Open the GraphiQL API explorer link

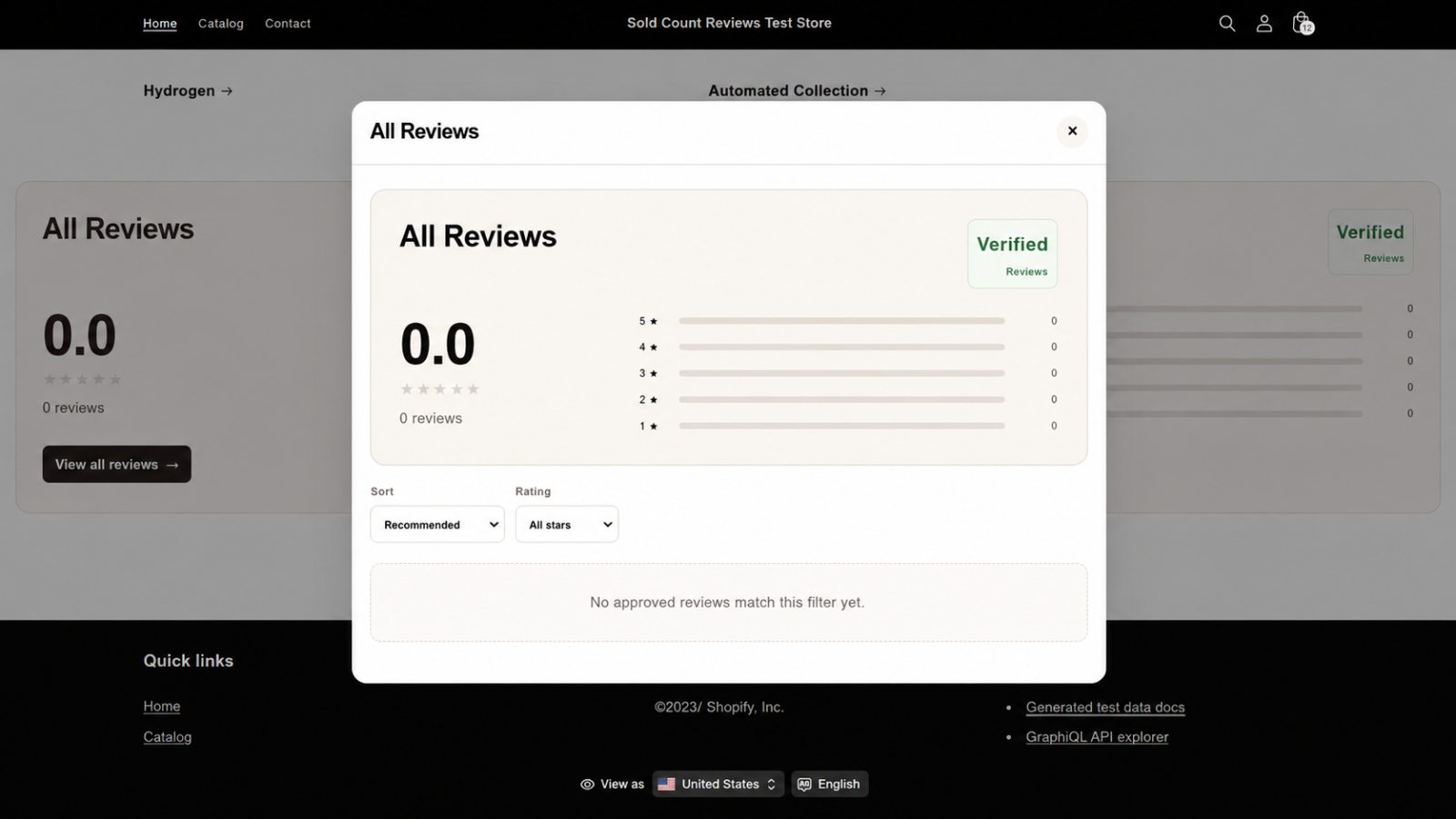point(1097,737)
